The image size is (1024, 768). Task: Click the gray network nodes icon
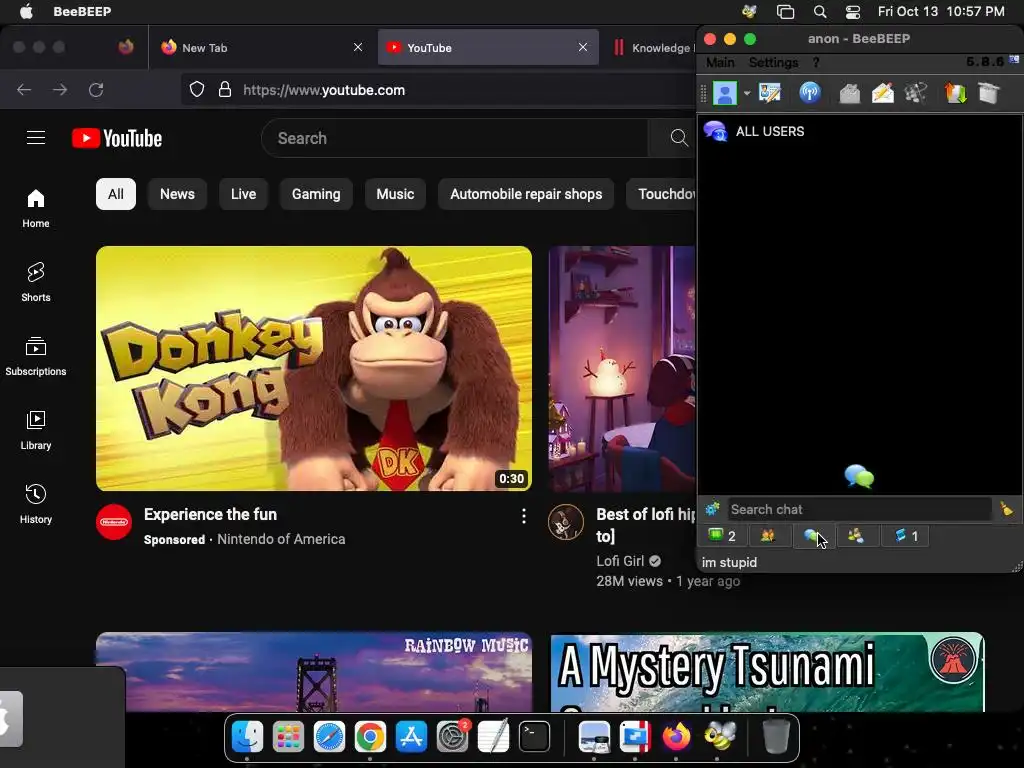(x=916, y=93)
